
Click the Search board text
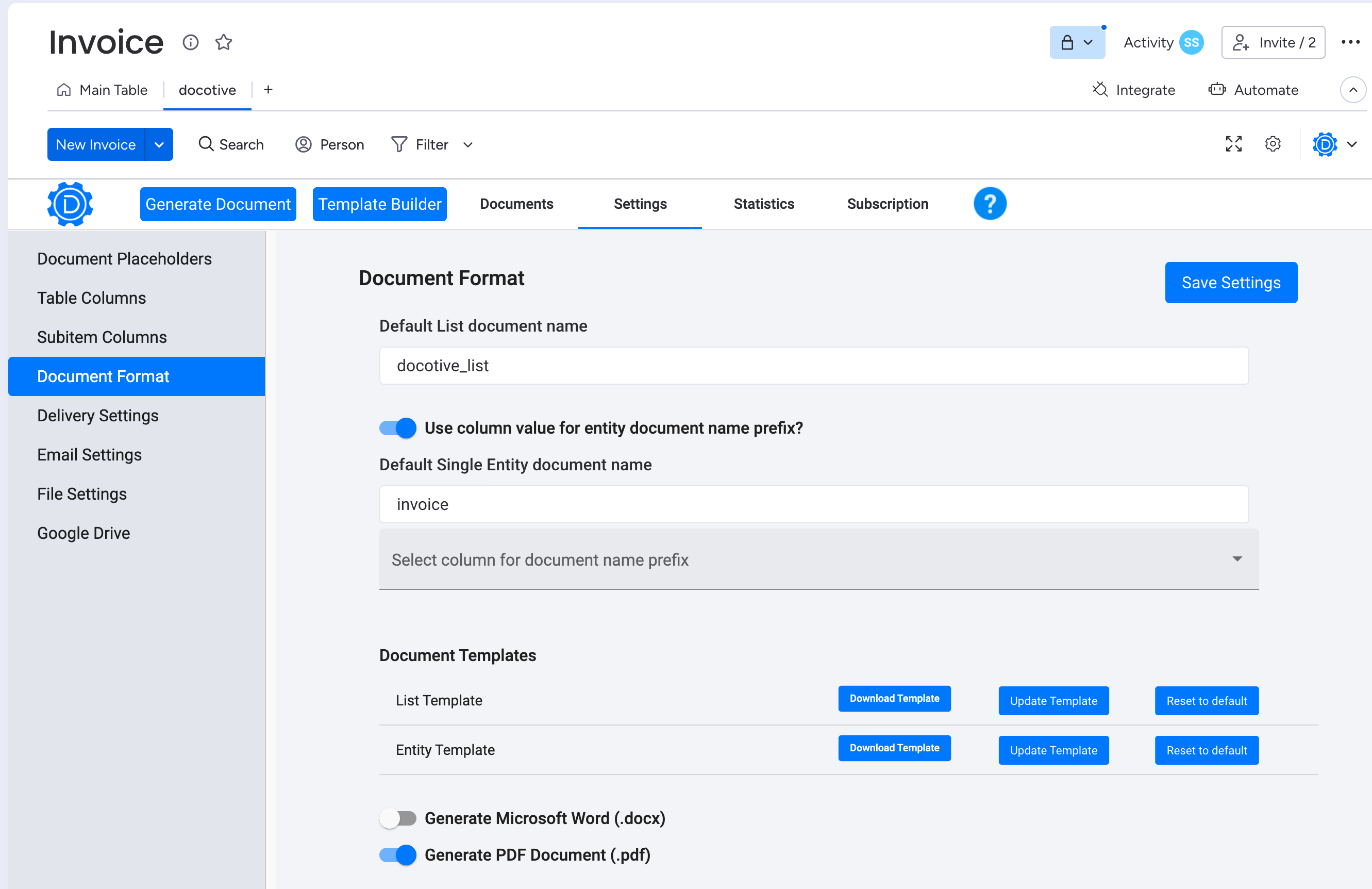(242, 145)
